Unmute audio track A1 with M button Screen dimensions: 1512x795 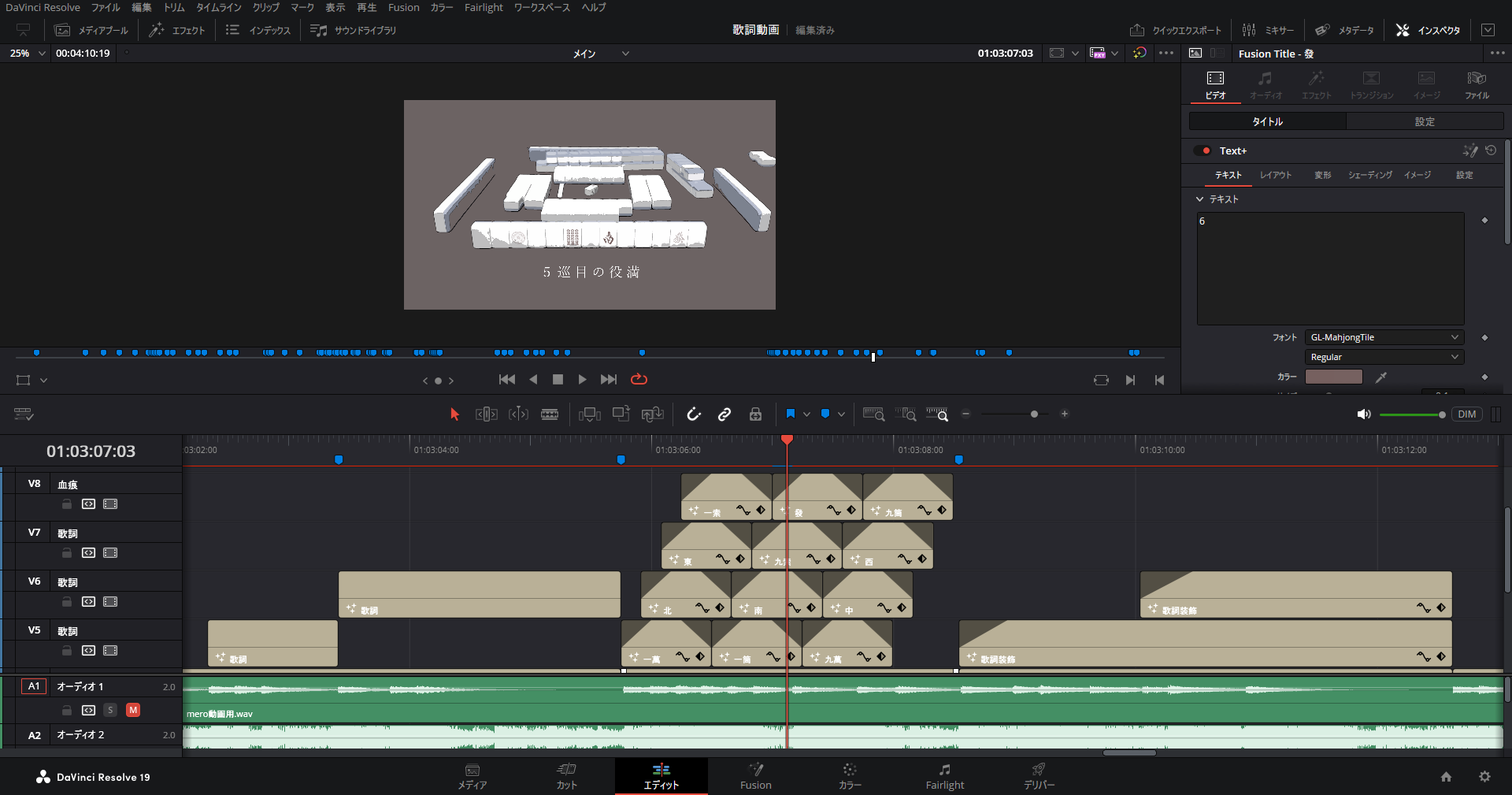click(x=133, y=710)
